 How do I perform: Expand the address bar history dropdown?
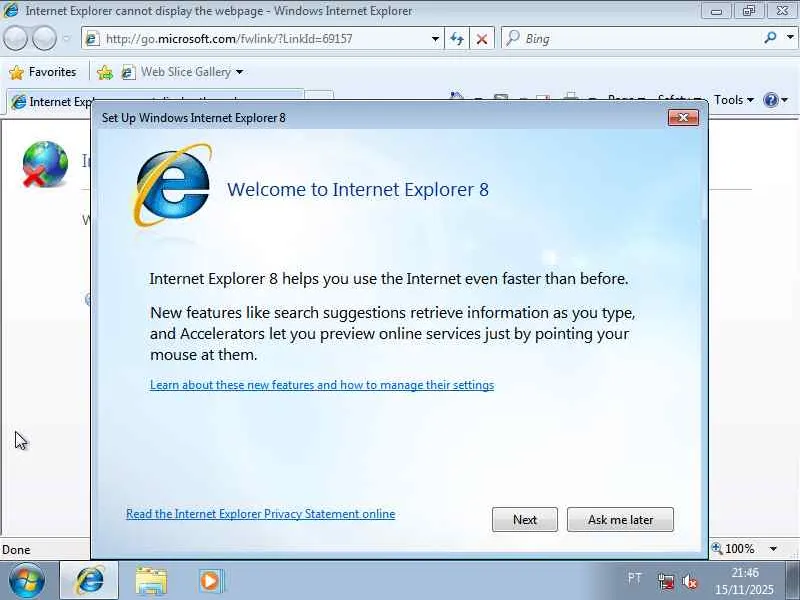pos(435,39)
